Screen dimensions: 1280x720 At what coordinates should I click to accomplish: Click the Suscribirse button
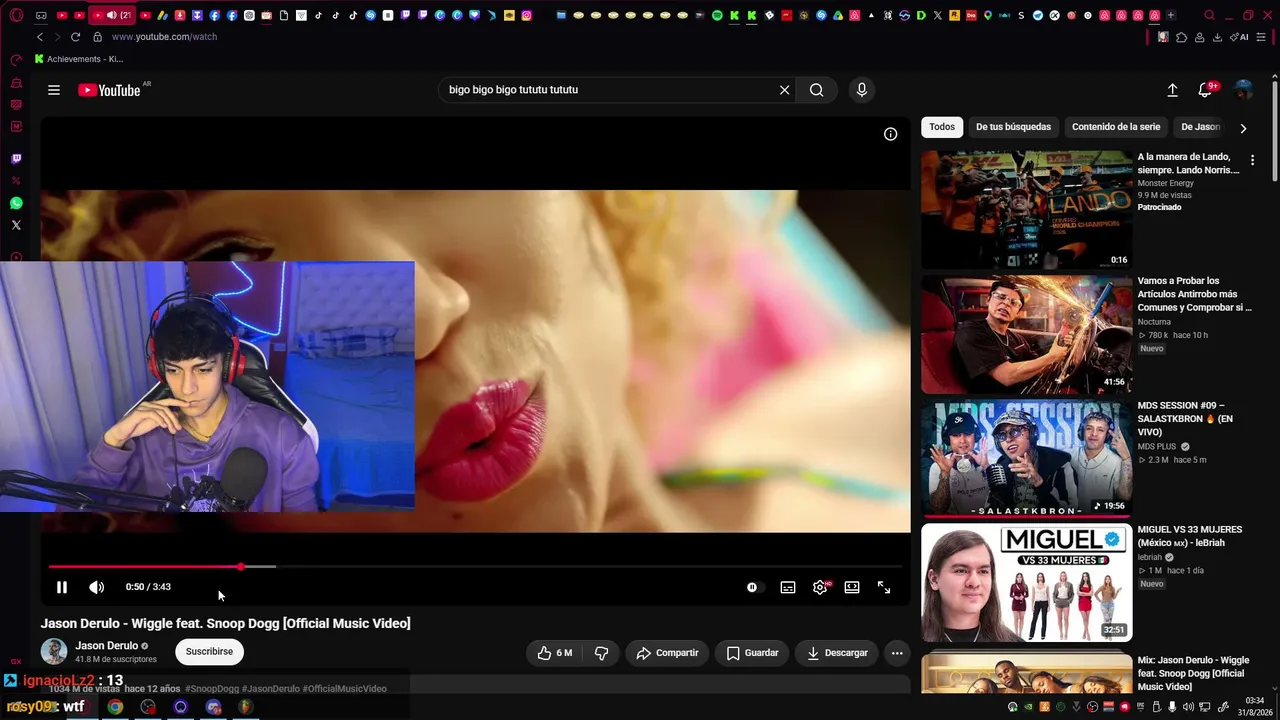[x=209, y=652]
